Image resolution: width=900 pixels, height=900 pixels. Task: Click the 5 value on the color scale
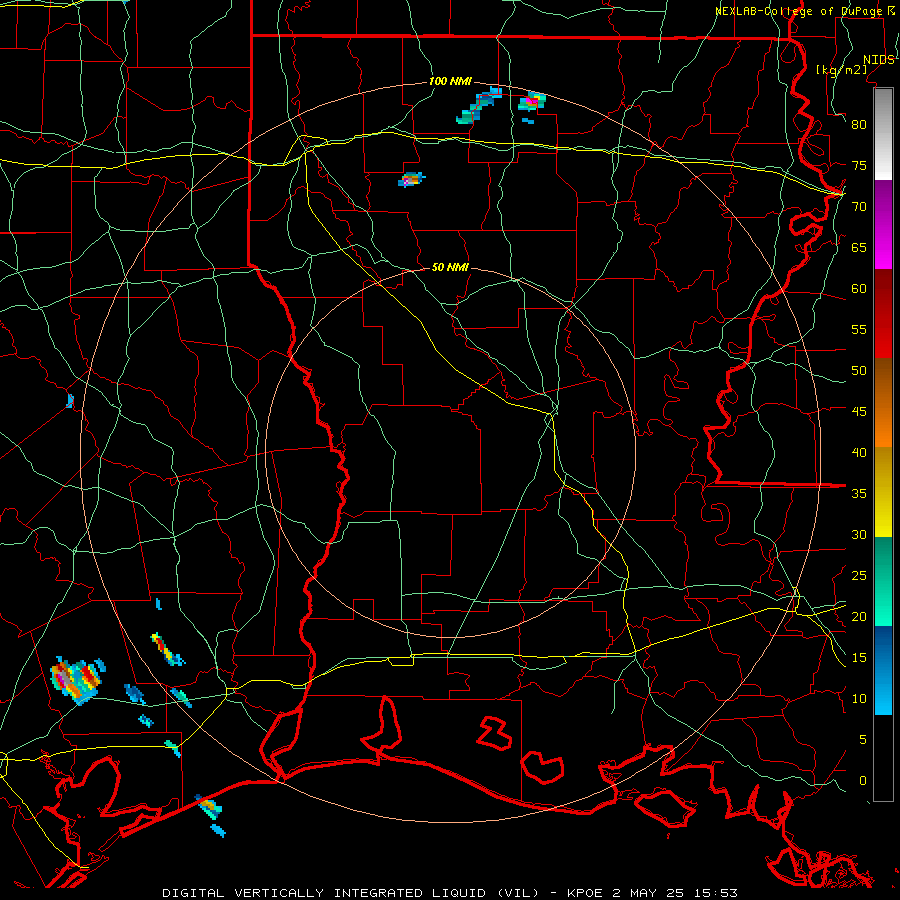863,740
